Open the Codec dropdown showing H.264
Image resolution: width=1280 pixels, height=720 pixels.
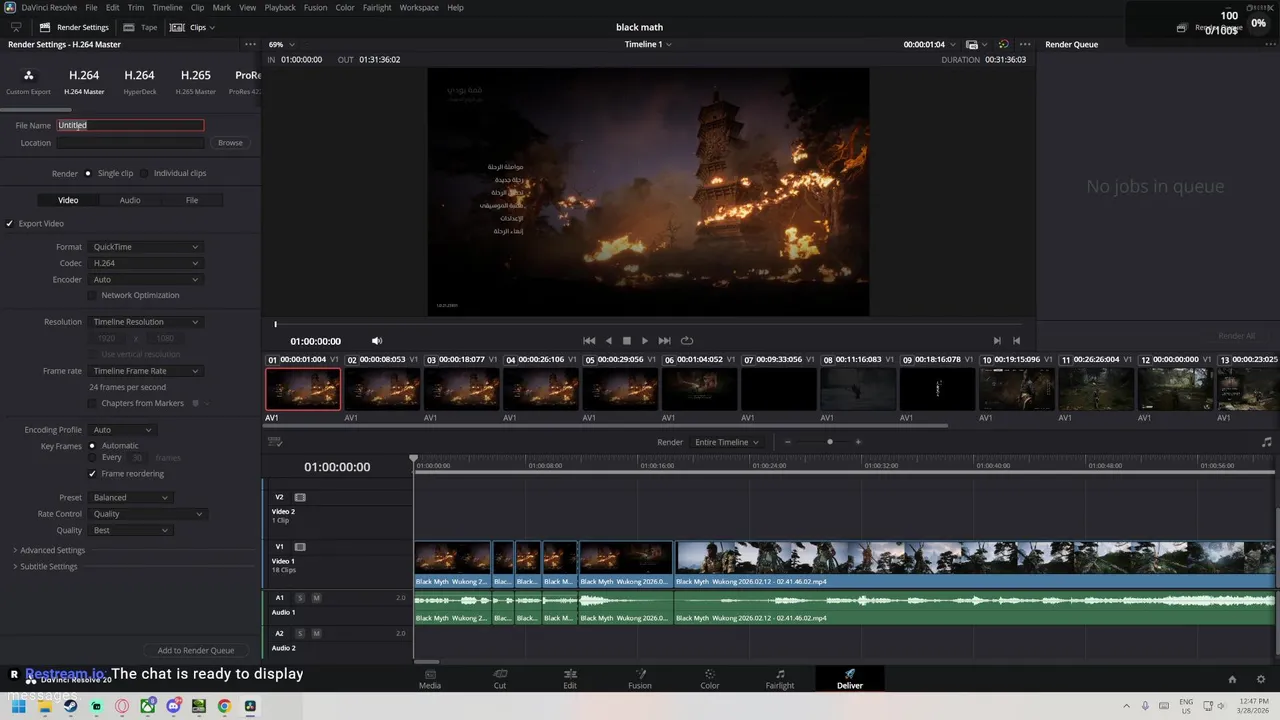point(145,263)
